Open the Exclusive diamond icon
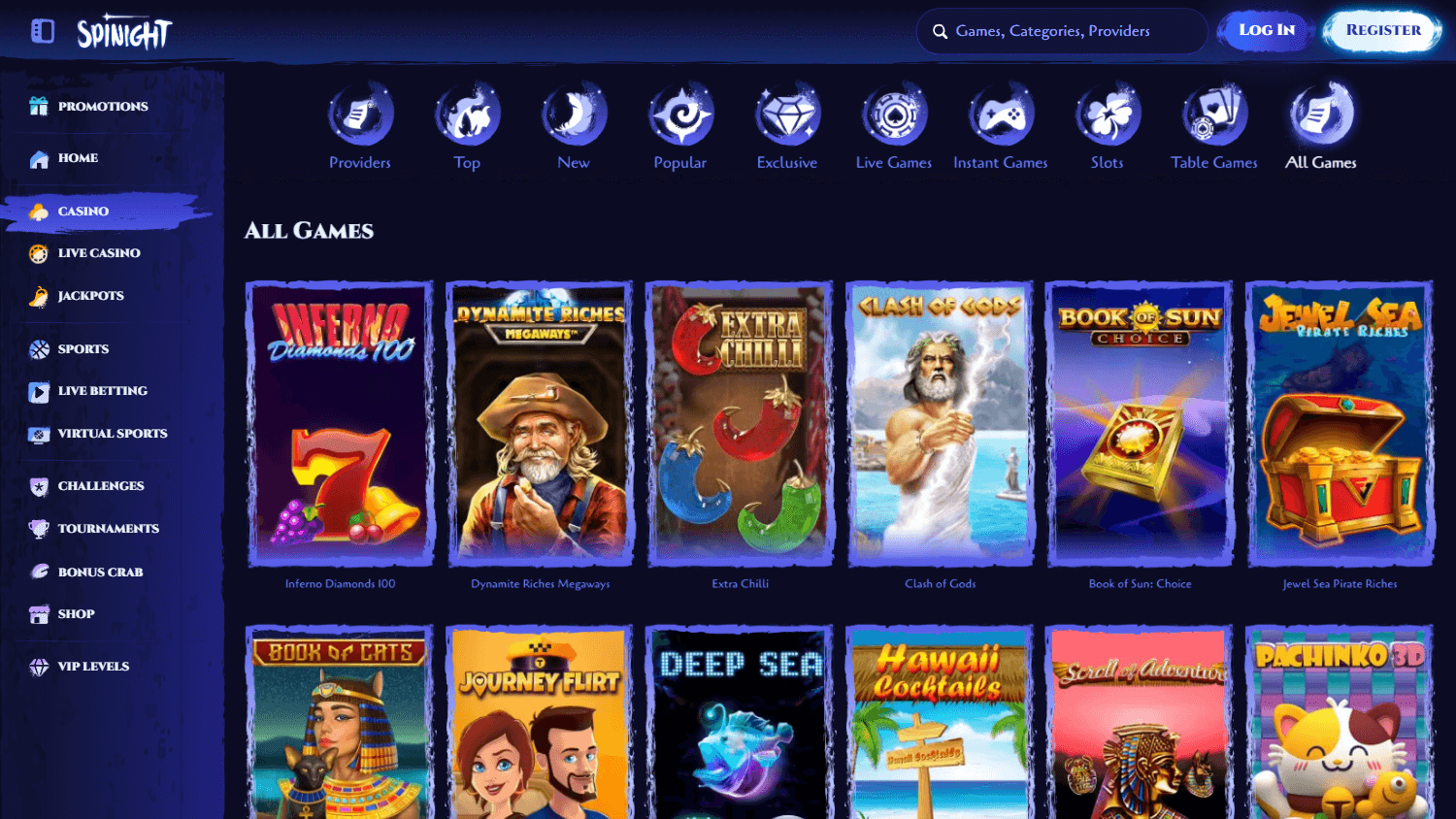The width and height of the screenshot is (1456, 819). click(787, 115)
